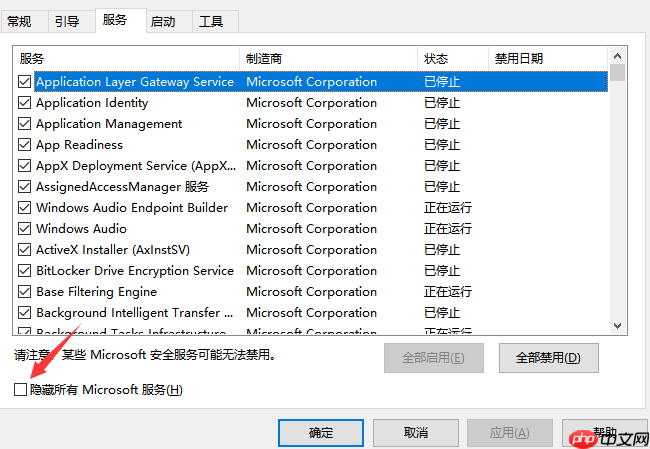Uncheck the Windows Audio checkbox

point(24,229)
